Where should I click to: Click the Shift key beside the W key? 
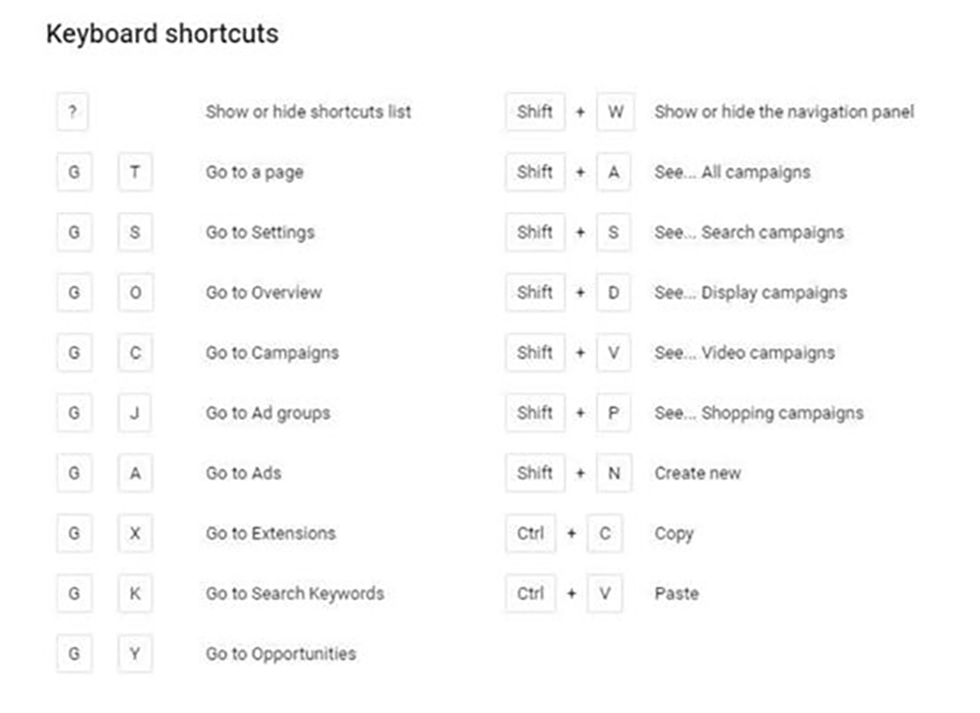(x=535, y=112)
